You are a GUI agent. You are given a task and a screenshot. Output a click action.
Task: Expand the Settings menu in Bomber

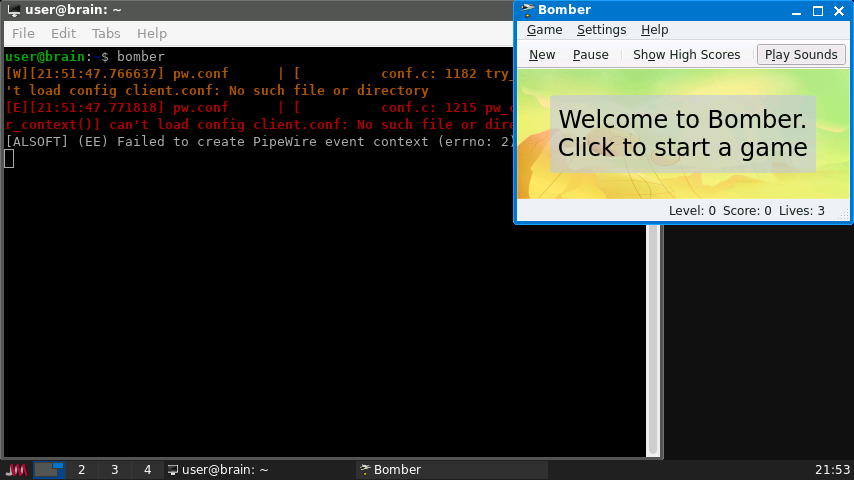click(x=601, y=30)
